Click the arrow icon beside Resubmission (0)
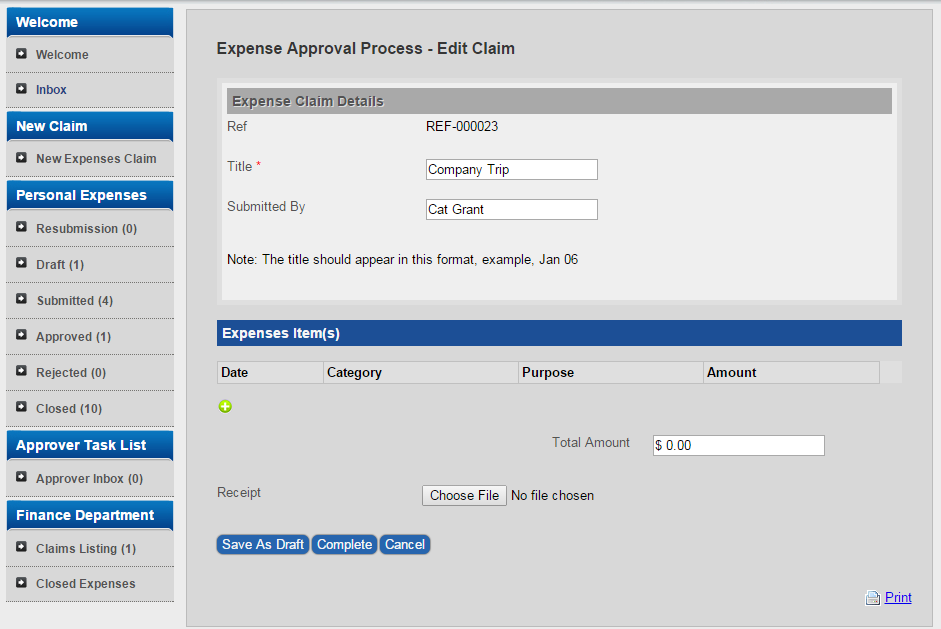The image size is (941, 629). 22,226
